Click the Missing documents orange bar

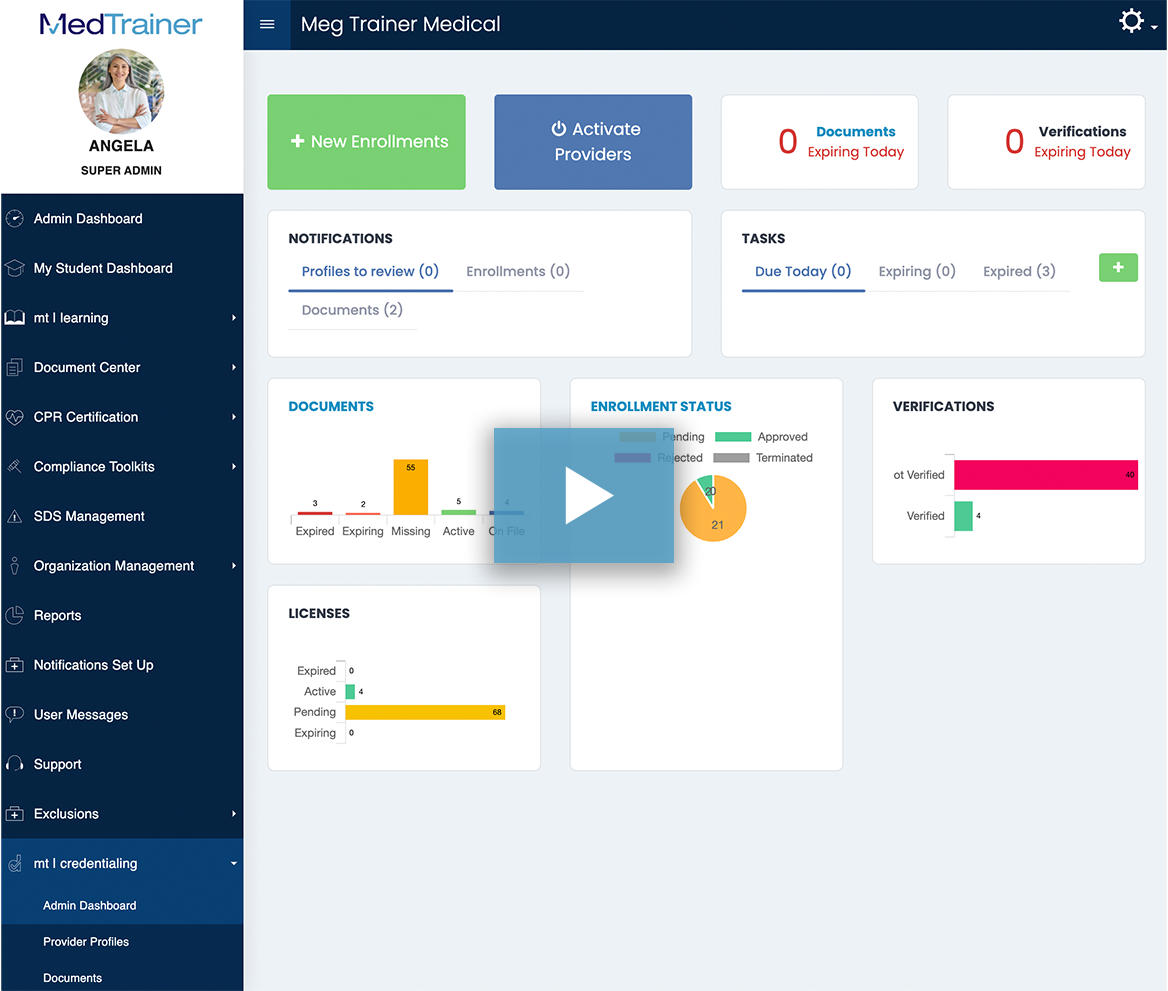click(x=410, y=487)
